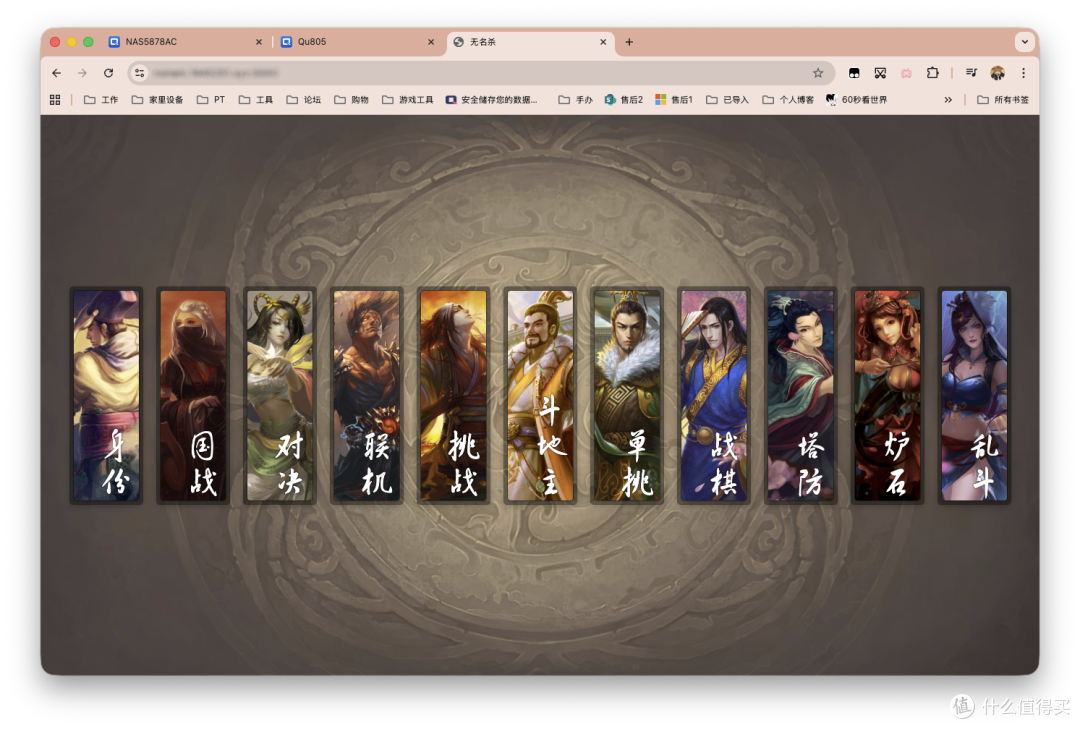Open the 游戏工具 bookmark folder
Screen dimensions: 1080x729
coord(408,100)
